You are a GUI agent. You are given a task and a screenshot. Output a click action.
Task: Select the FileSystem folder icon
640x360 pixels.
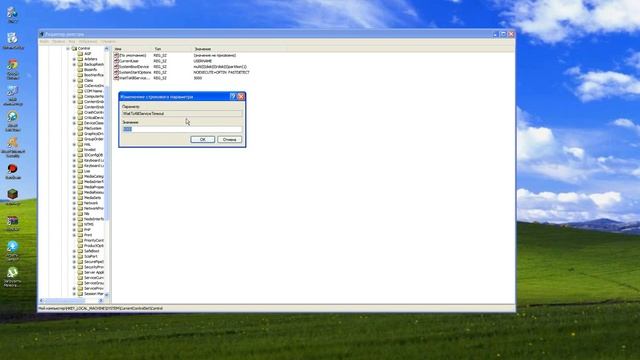click(x=80, y=128)
